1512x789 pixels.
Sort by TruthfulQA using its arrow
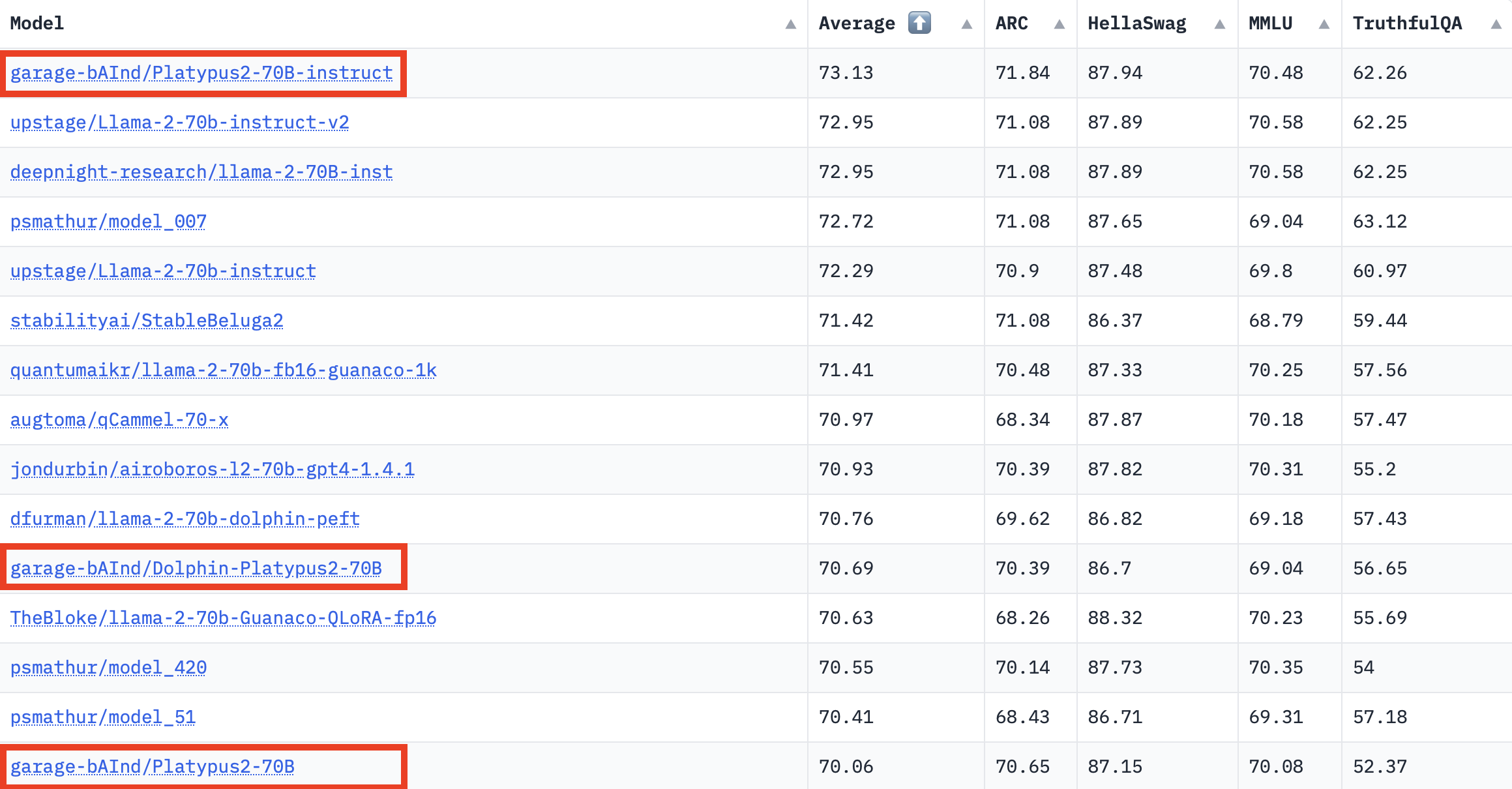pyautogui.click(x=1496, y=24)
